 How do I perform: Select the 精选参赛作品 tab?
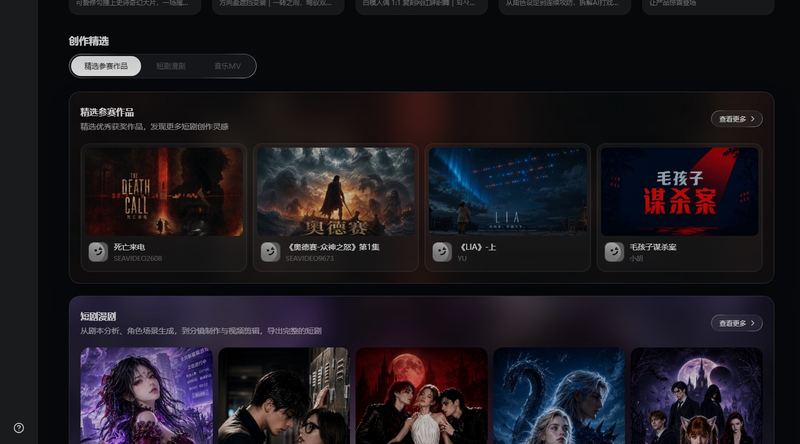click(x=106, y=66)
